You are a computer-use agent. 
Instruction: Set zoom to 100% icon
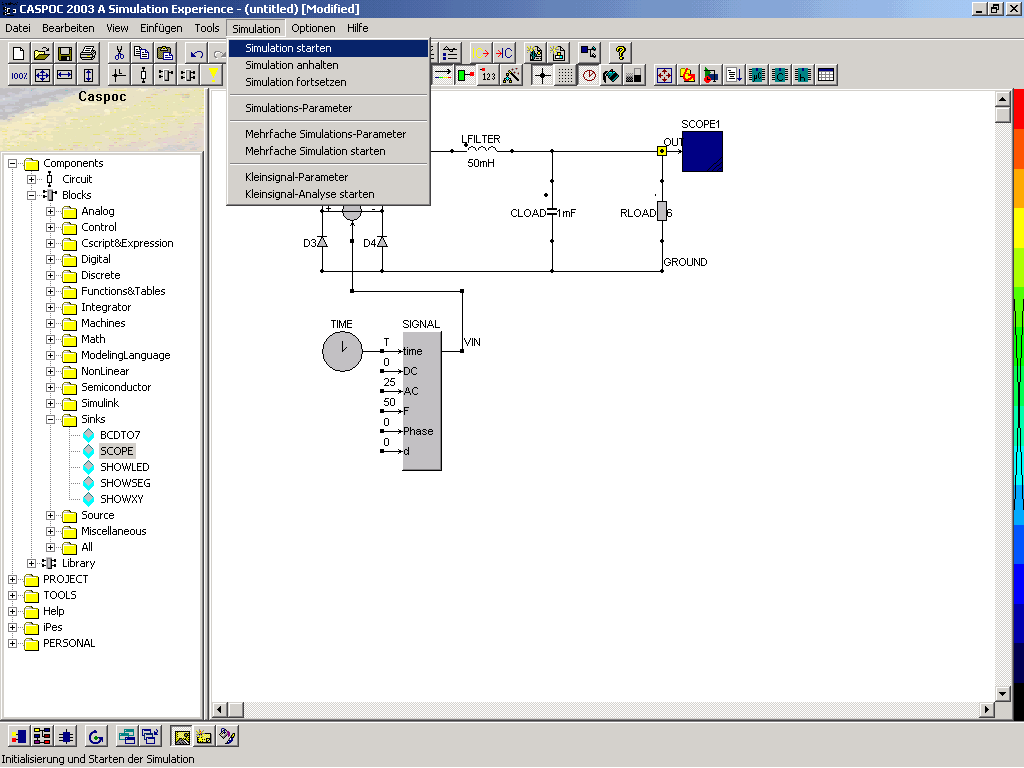point(19,75)
